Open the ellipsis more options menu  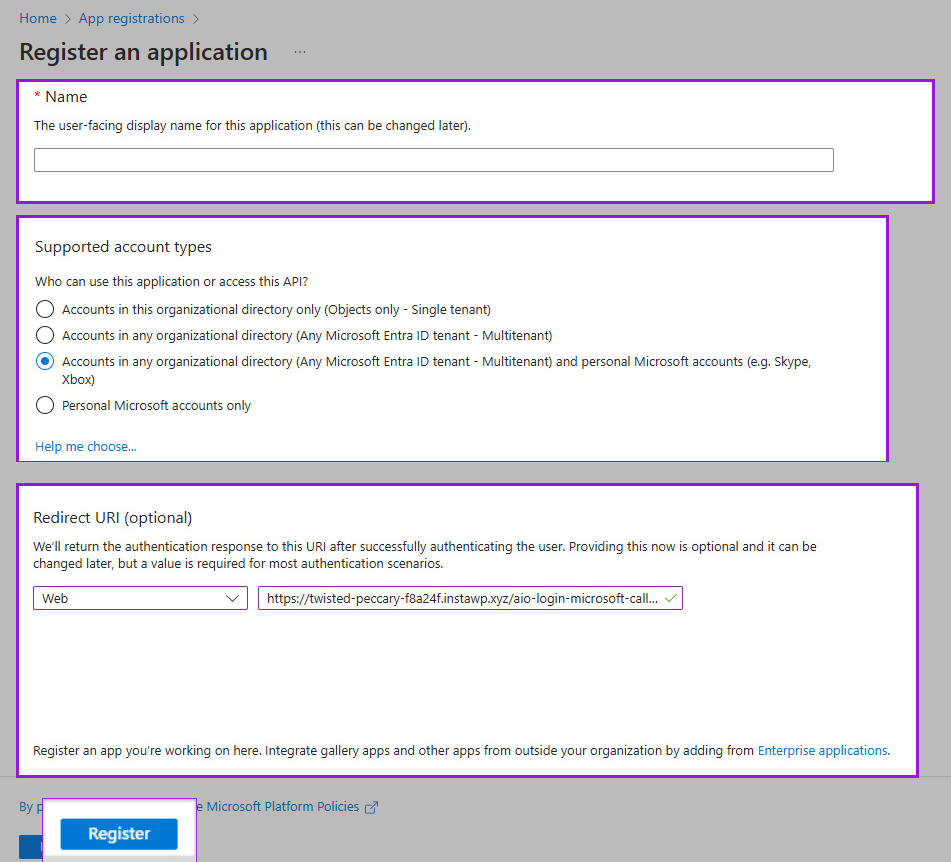(300, 52)
